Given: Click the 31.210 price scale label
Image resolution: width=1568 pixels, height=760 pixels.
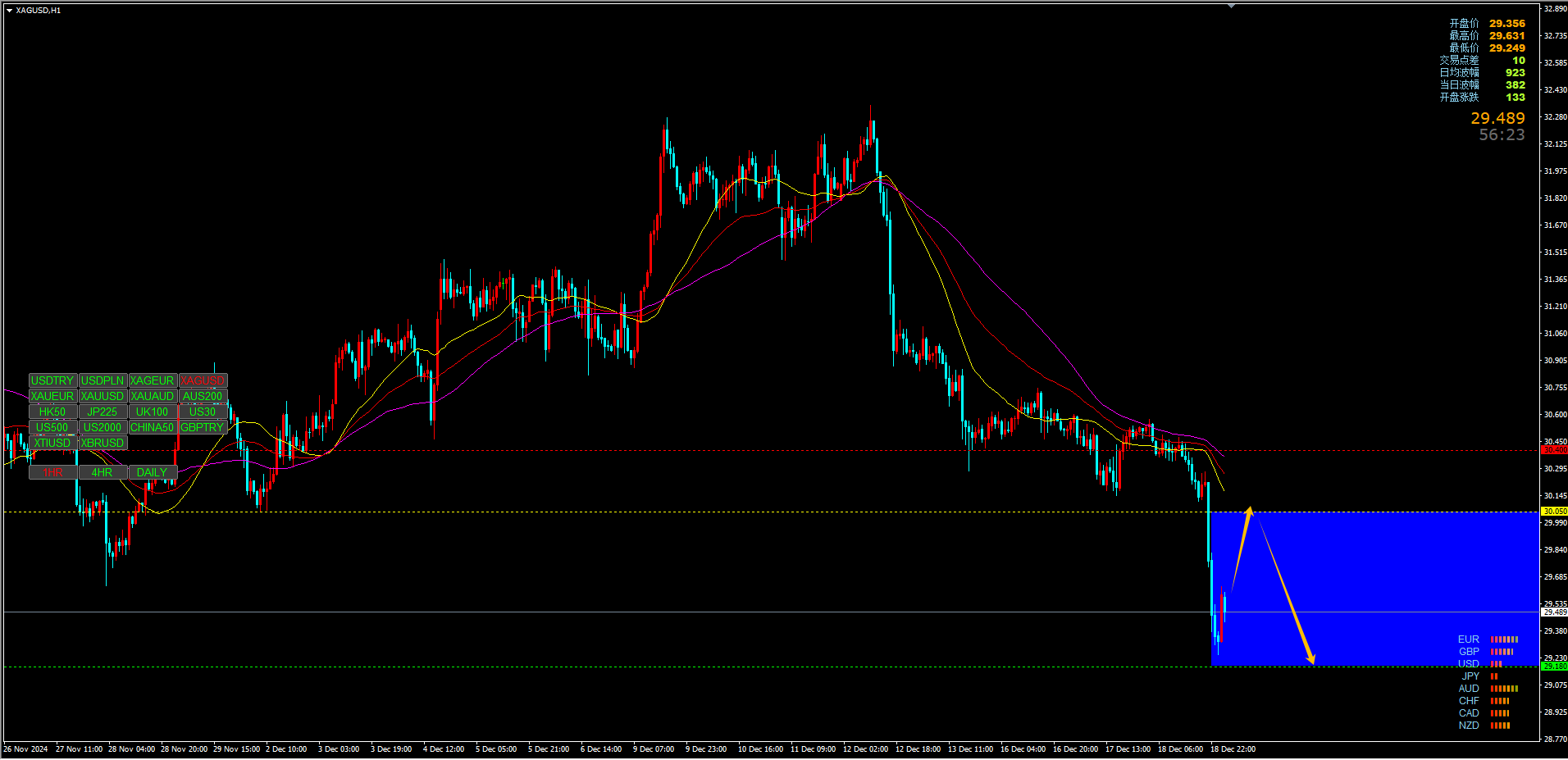Looking at the screenshot, I should coord(1555,307).
